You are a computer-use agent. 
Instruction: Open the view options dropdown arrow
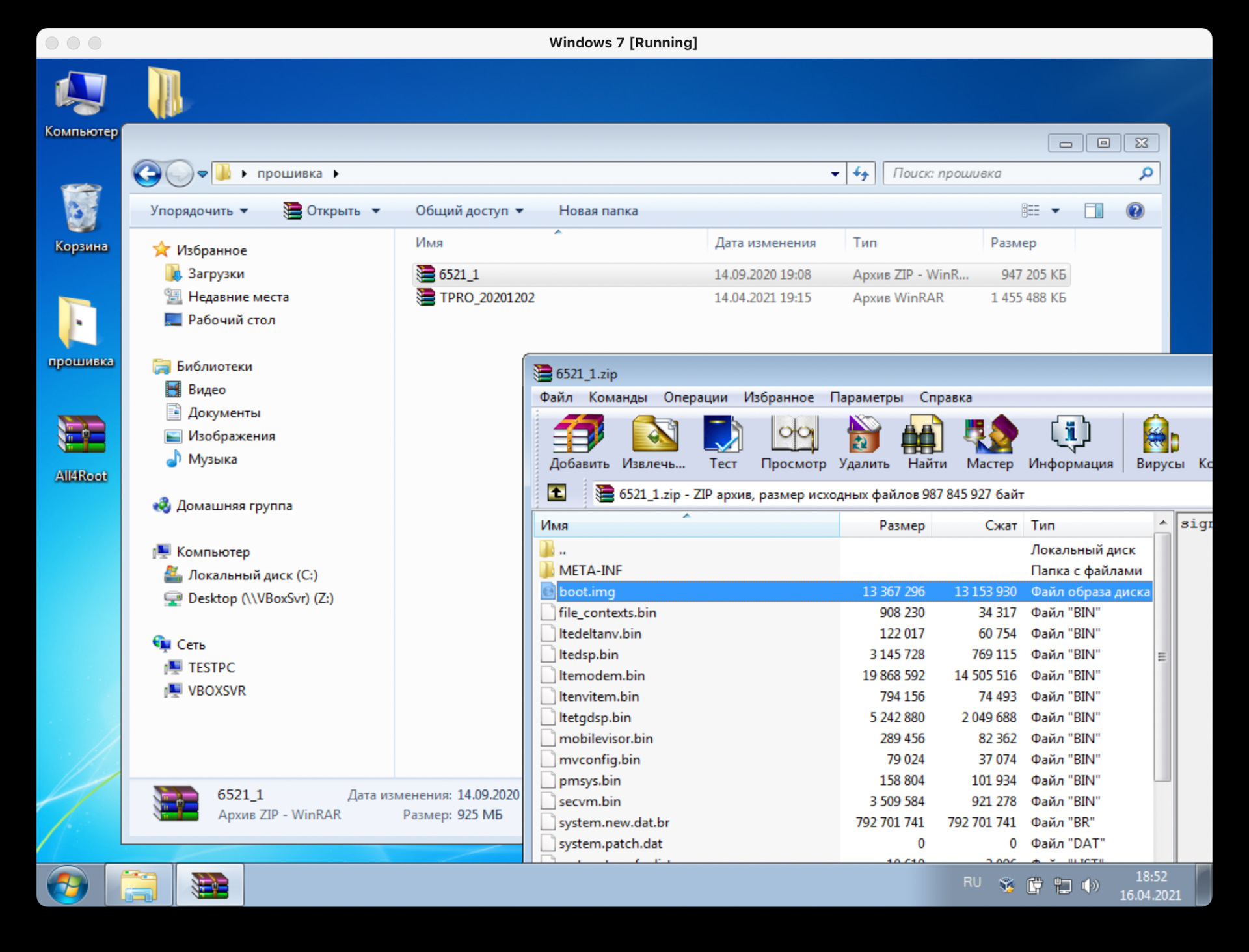[x=1055, y=211]
